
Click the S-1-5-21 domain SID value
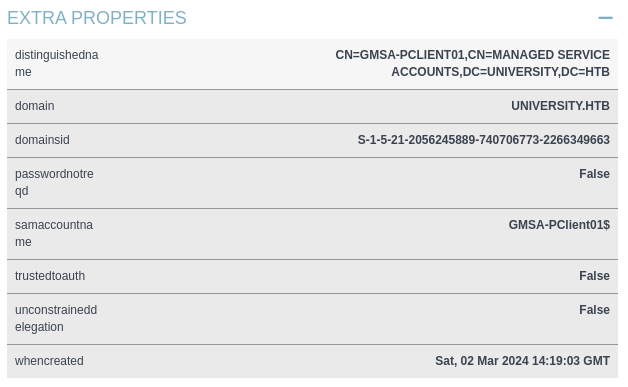(483, 140)
